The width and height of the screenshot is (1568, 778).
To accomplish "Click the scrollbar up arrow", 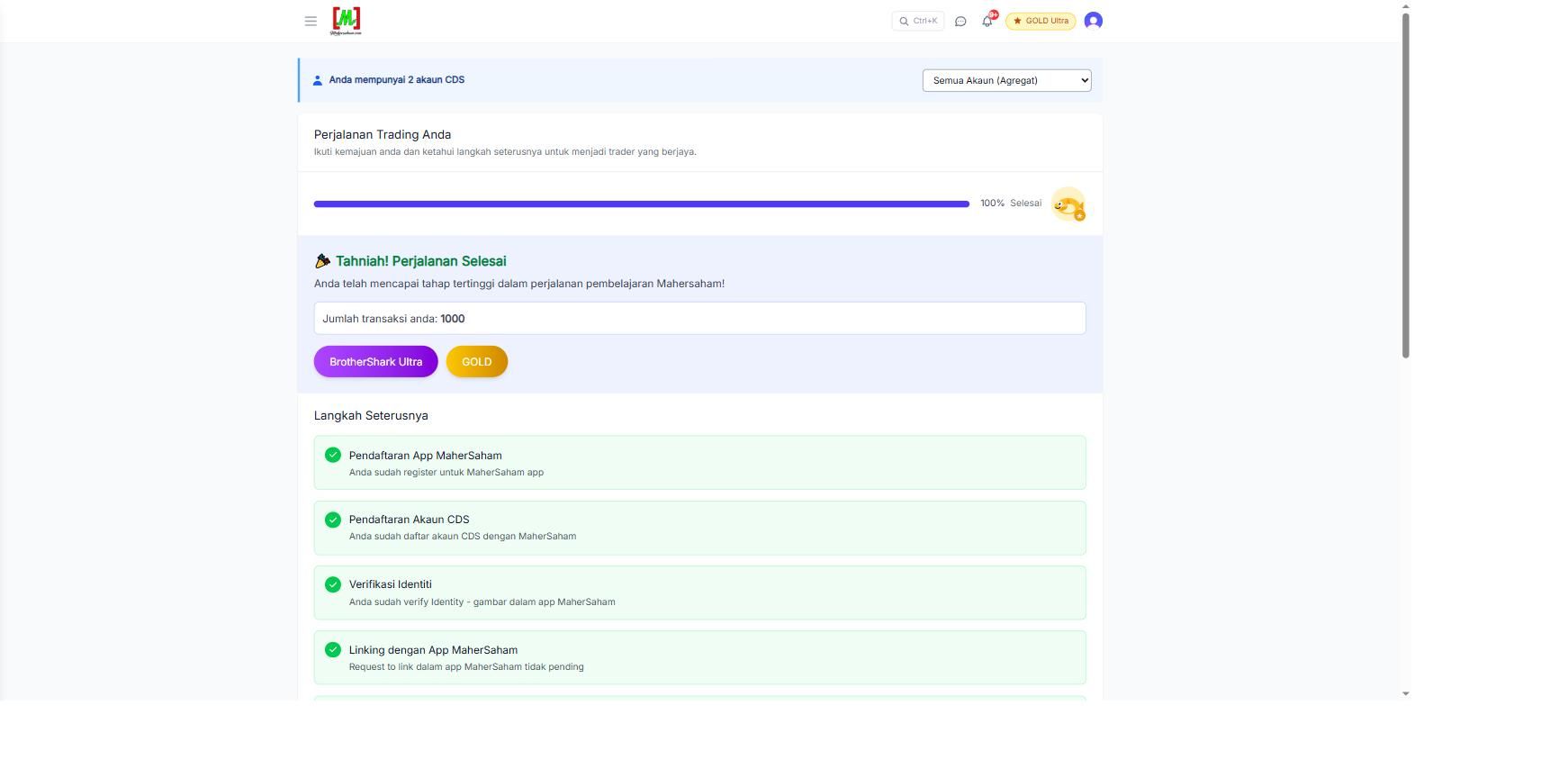I will pyautogui.click(x=1406, y=6).
